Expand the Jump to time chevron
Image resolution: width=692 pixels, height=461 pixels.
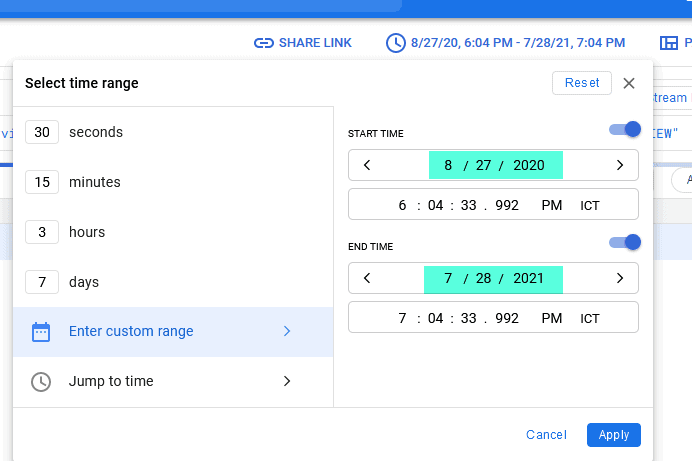(x=287, y=381)
